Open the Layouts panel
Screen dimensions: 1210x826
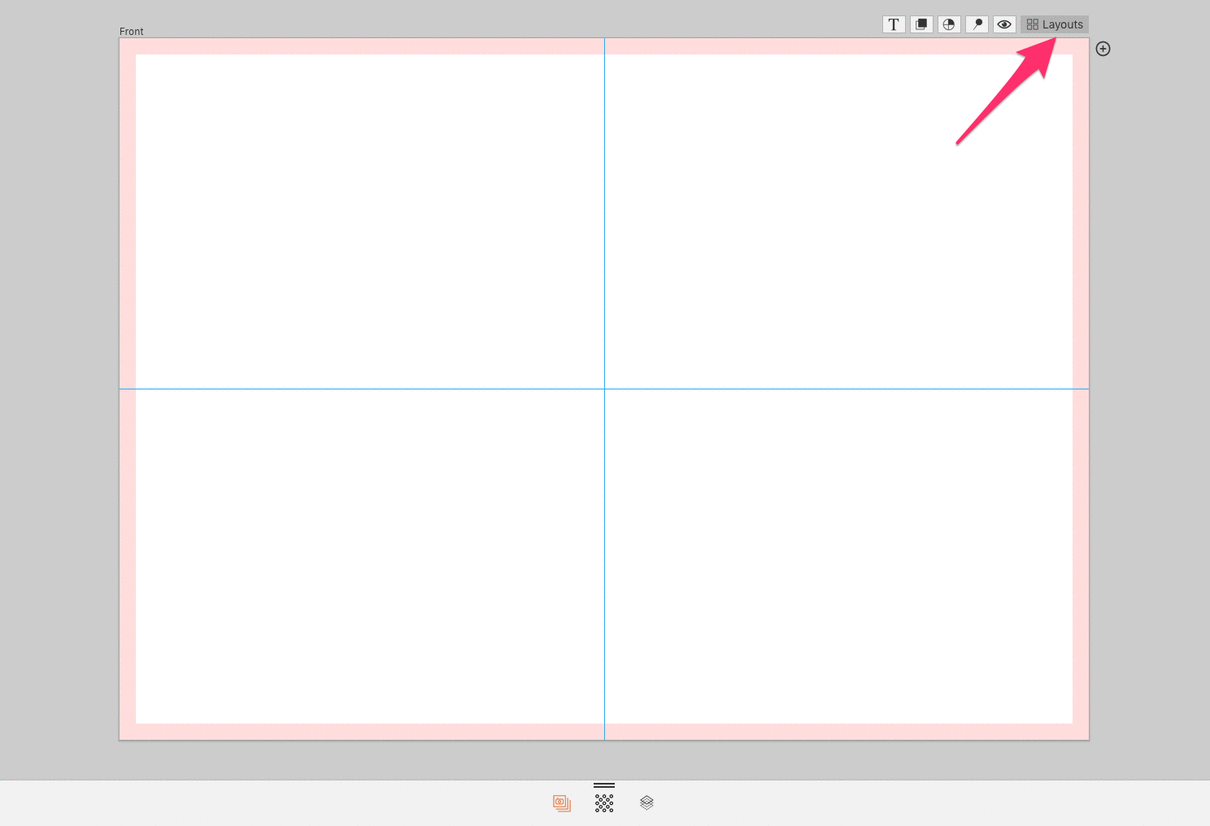tap(1055, 24)
